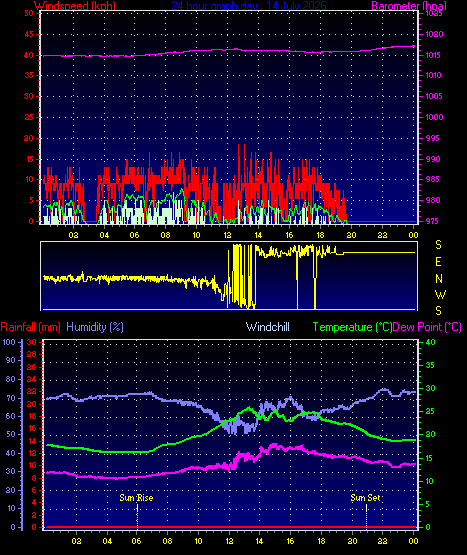Select the Humidity (%) legend label
The width and height of the screenshot is (467, 555).
pos(95,327)
